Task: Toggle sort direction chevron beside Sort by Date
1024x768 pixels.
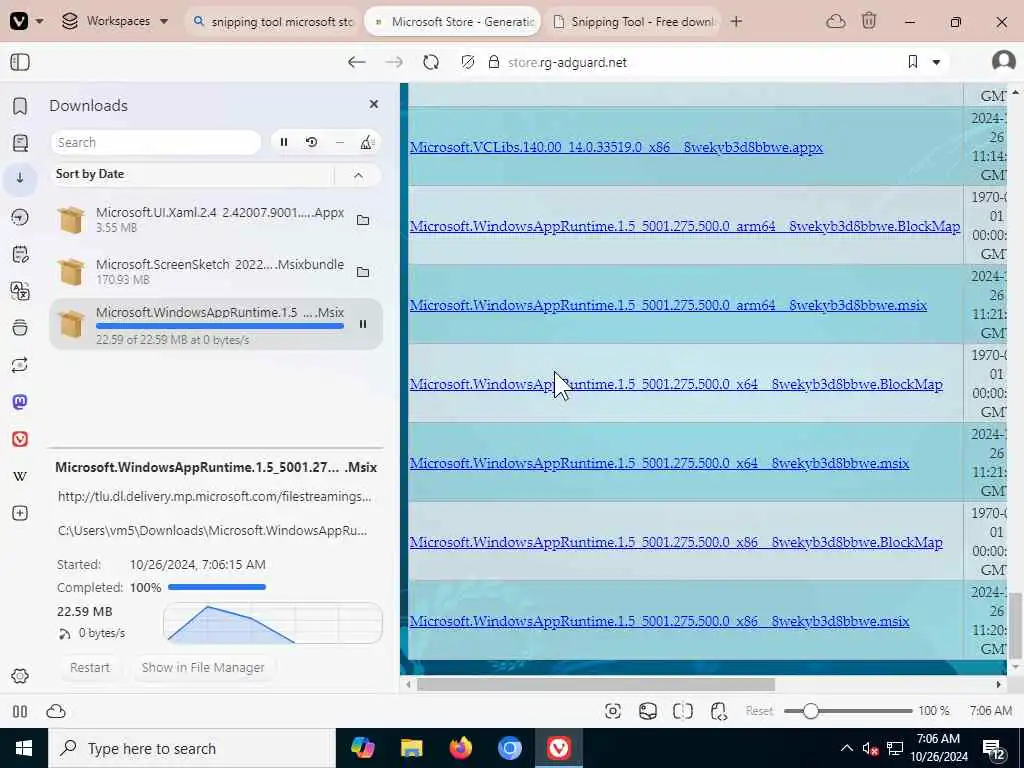Action: coord(359,175)
